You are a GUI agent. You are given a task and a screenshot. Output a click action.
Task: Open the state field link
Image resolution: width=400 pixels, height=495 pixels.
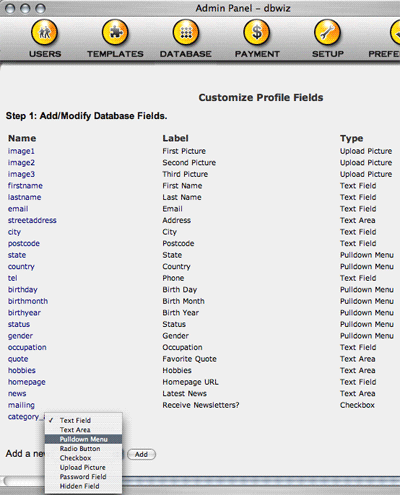(17, 255)
